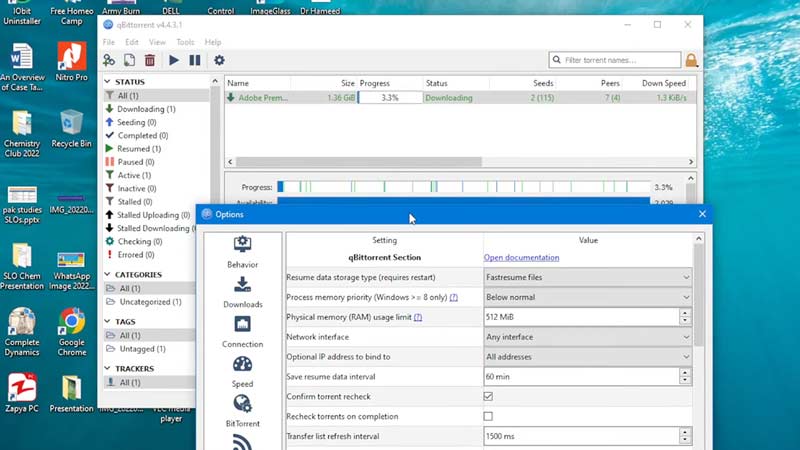Open An Overview of Case Word document
Image resolution: width=800 pixels, height=450 pixels.
(22, 67)
